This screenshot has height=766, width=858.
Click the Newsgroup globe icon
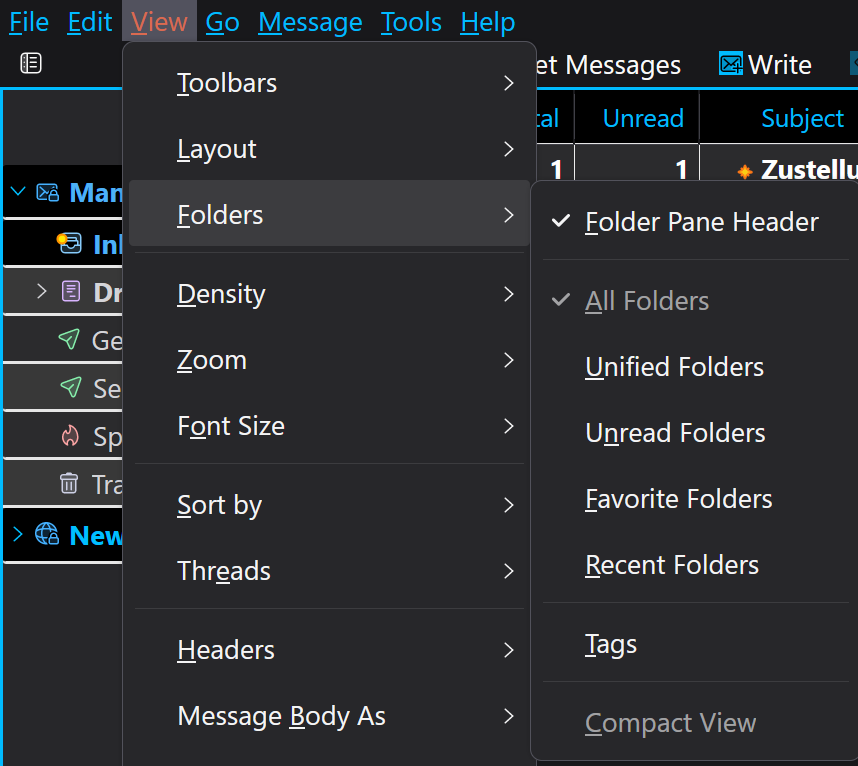pyautogui.click(x=48, y=535)
